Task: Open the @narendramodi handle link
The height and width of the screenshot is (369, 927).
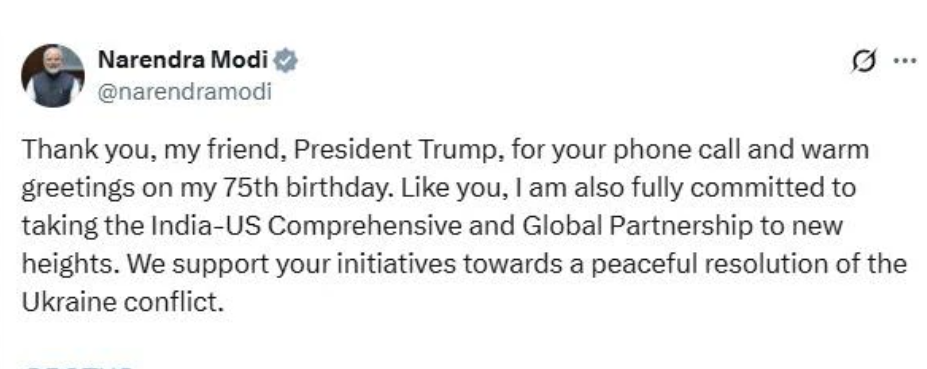Action: tap(184, 92)
